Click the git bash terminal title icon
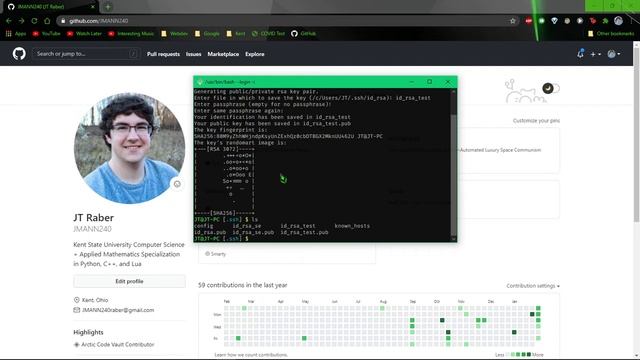This screenshot has height=360, width=640. click(199, 82)
